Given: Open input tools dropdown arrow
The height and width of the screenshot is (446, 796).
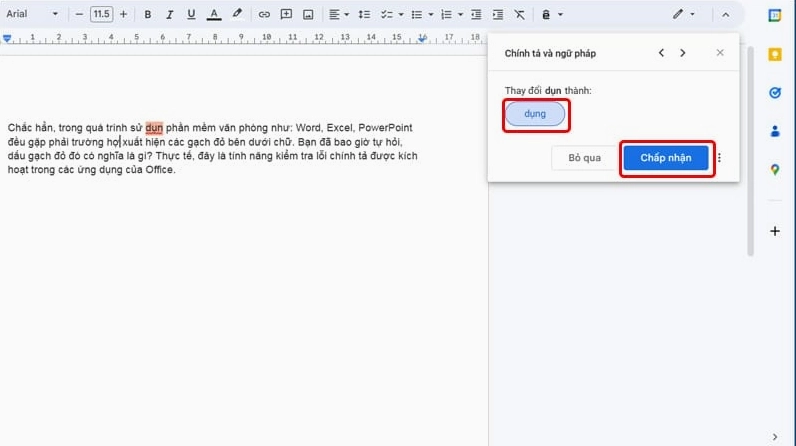Looking at the screenshot, I should coord(560,15).
